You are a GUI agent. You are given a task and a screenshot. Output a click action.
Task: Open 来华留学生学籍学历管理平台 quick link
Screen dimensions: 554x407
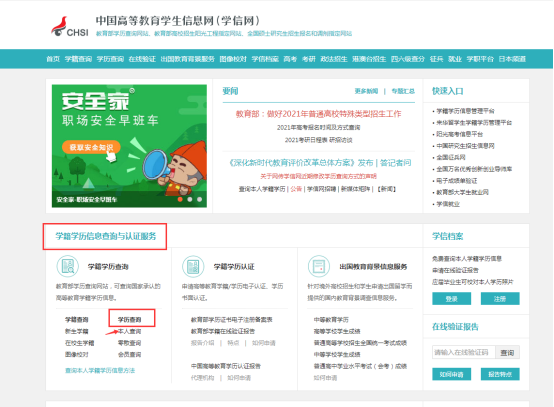coord(474,123)
